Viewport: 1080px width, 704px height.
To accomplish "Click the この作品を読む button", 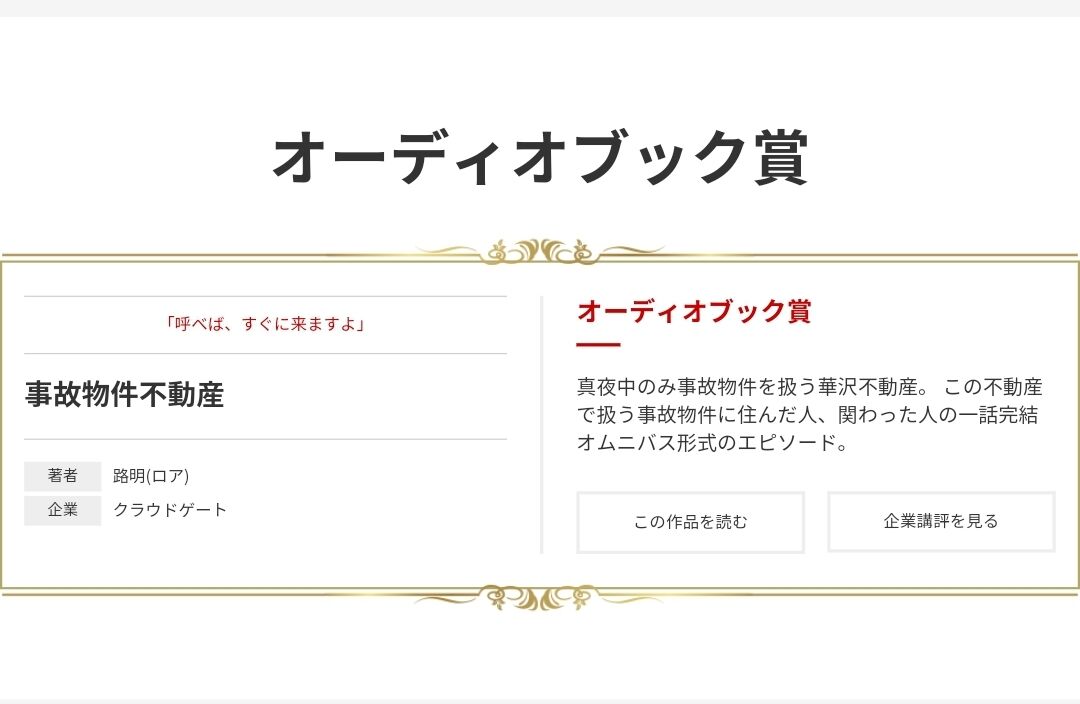I will coord(690,522).
